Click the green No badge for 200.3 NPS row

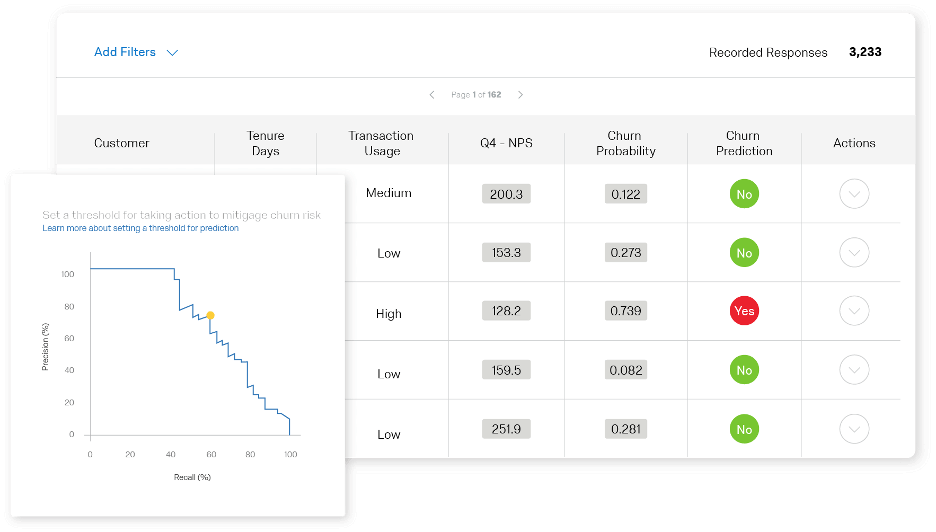tap(744, 194)
